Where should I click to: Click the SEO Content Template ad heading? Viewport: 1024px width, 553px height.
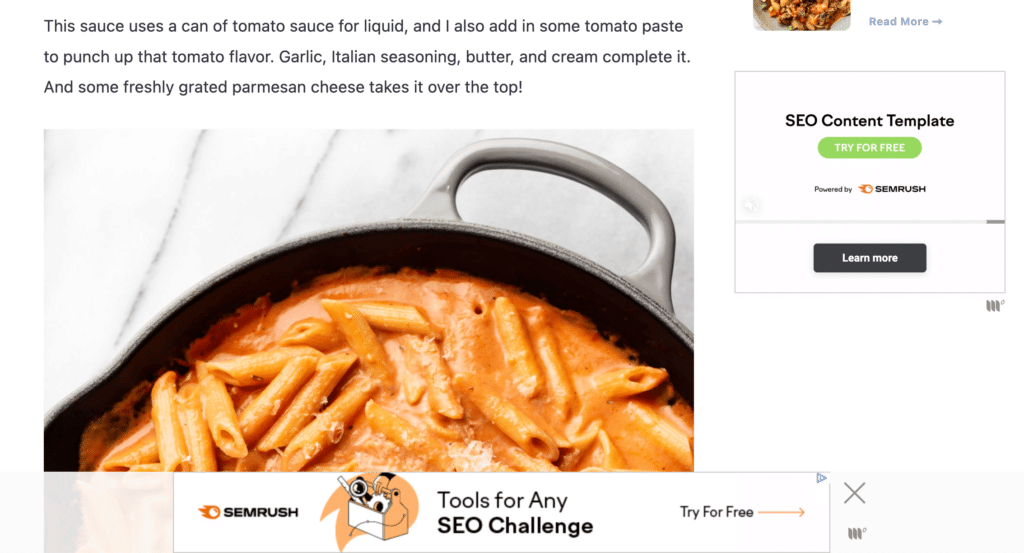(869, 121)
